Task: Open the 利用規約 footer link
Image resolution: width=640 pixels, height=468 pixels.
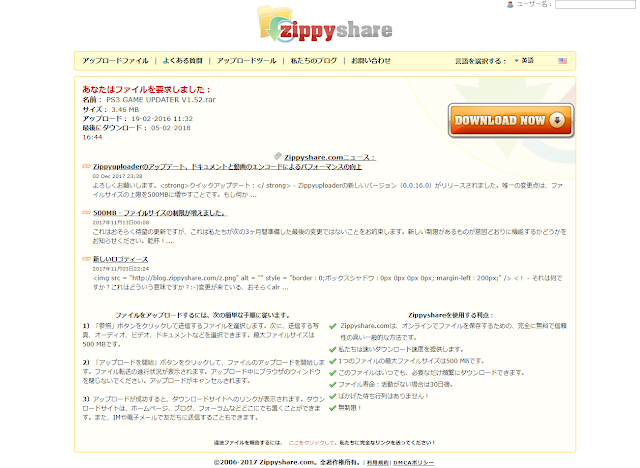Action: [x=378, y=463]
